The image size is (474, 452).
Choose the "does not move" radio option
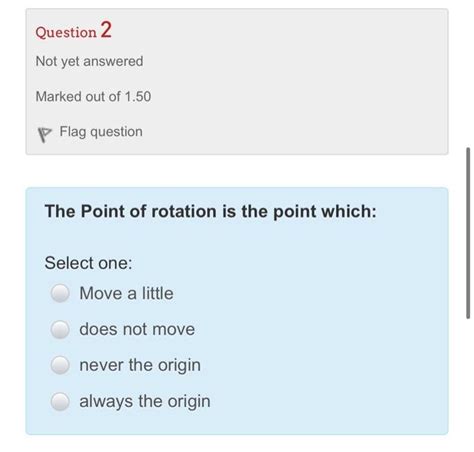tap(60, 329)
